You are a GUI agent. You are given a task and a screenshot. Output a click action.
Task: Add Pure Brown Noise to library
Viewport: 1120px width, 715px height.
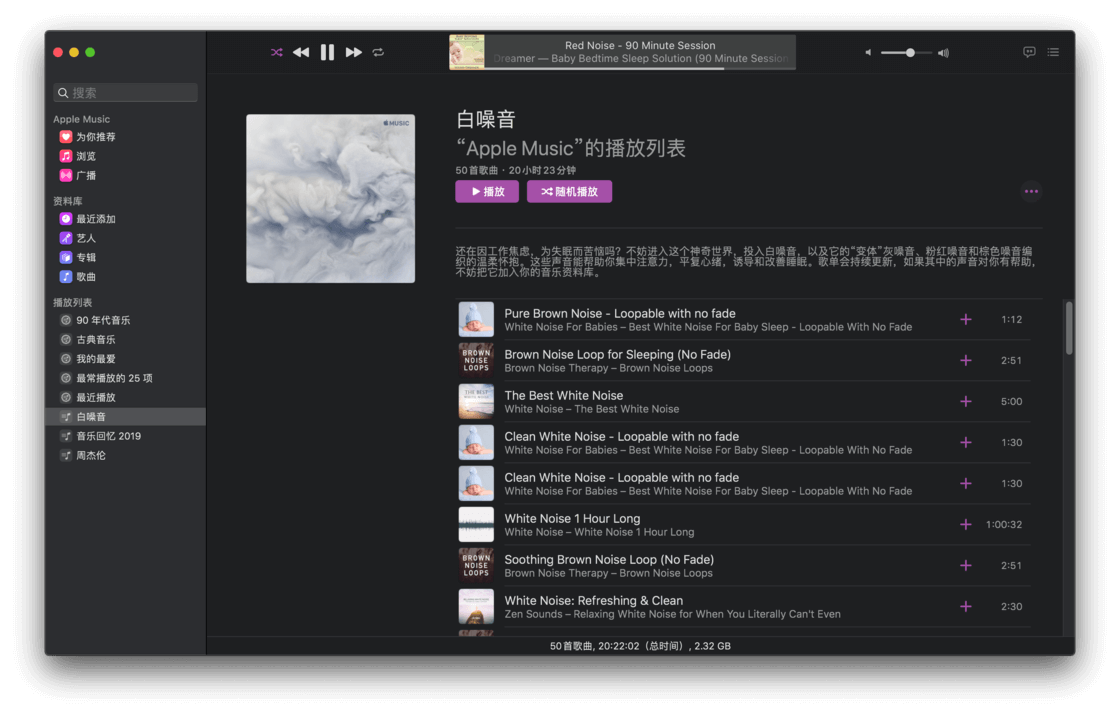coord(966,320)
